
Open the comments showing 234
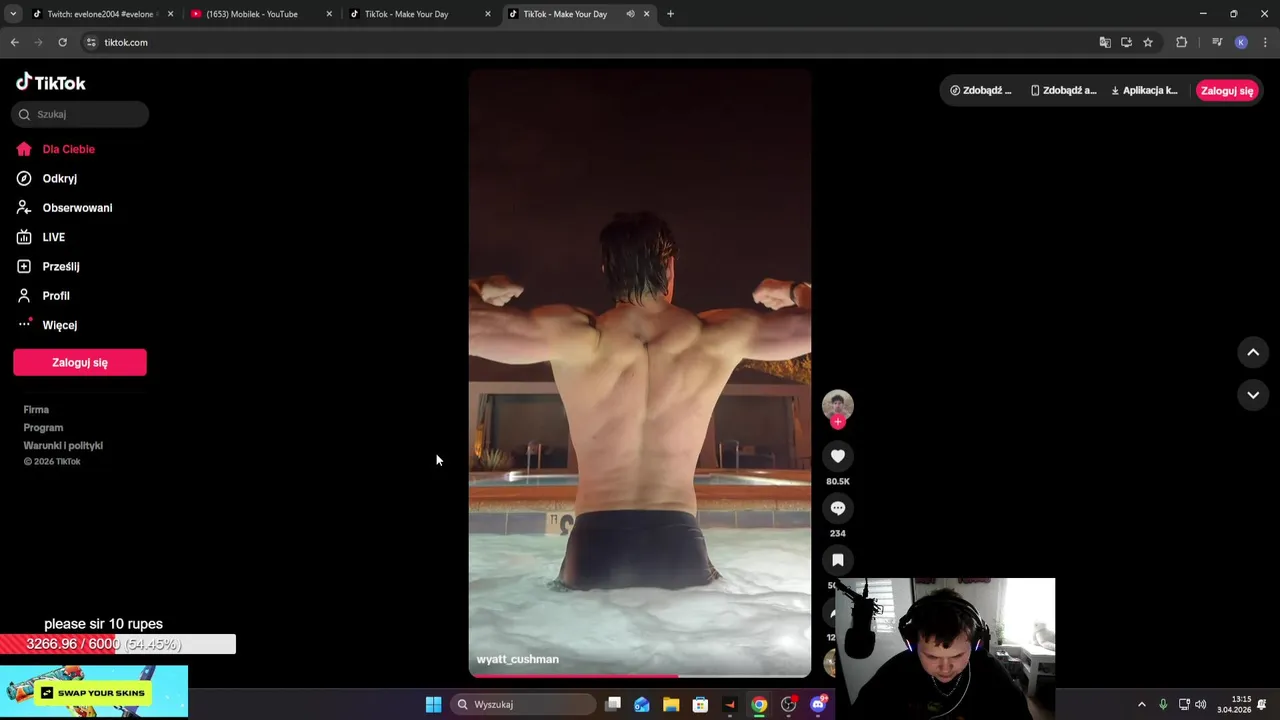tap(838, 508)
